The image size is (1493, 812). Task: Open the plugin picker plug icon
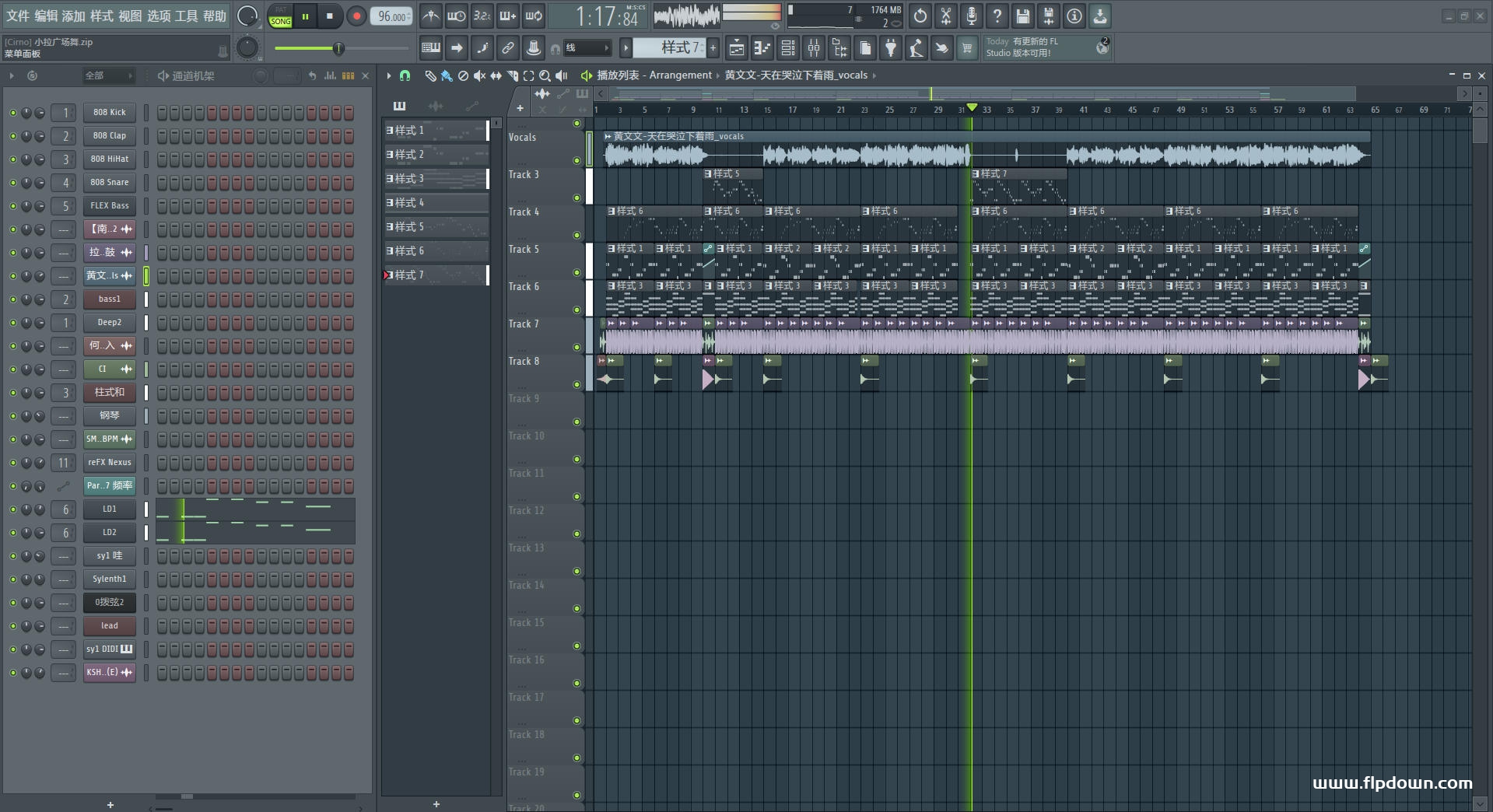click(891, 48)
